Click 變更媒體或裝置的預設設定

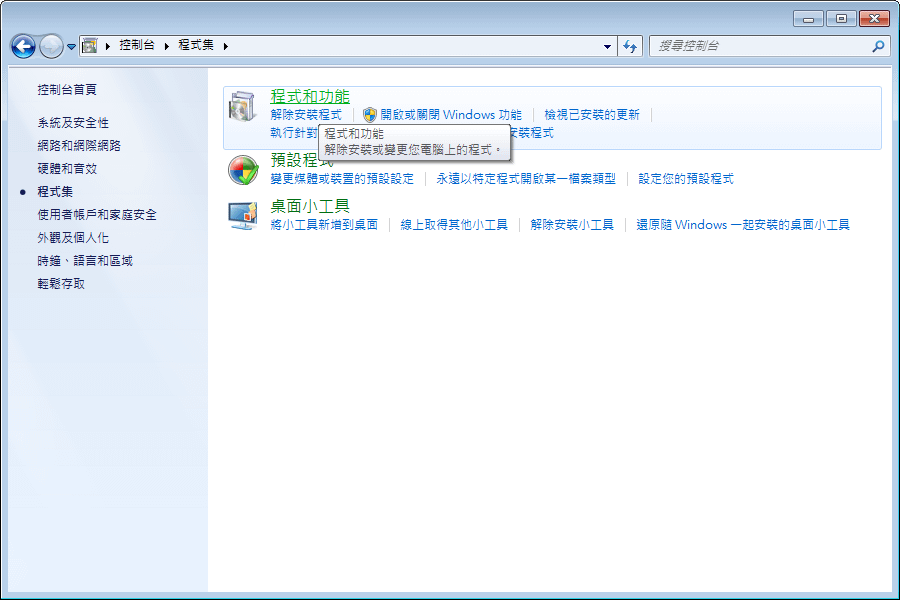342,179
